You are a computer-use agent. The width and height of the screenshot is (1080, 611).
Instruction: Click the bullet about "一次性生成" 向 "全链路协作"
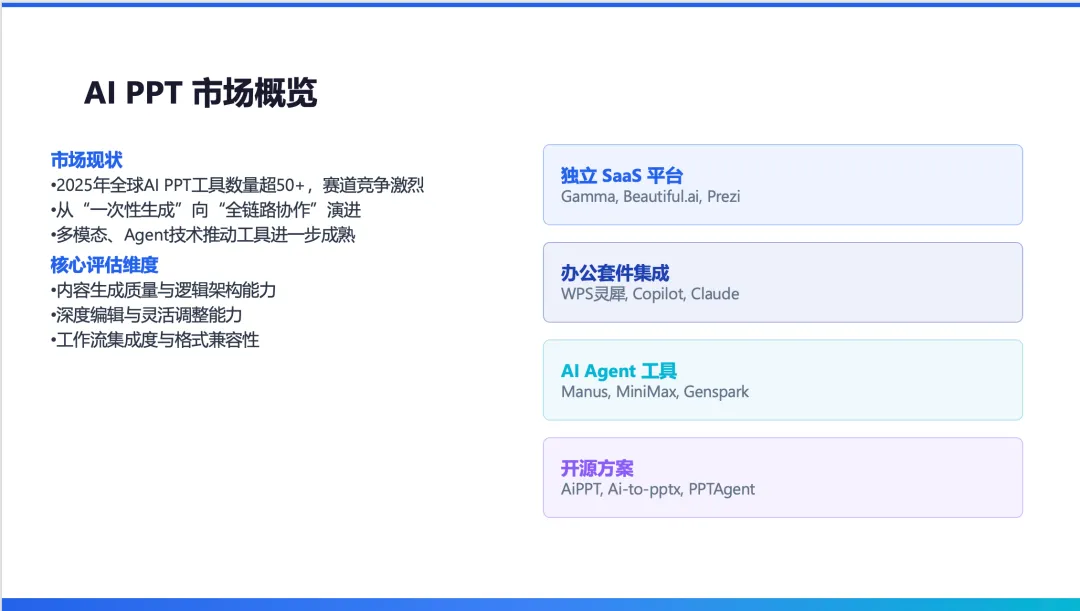[x=206, y=209]
